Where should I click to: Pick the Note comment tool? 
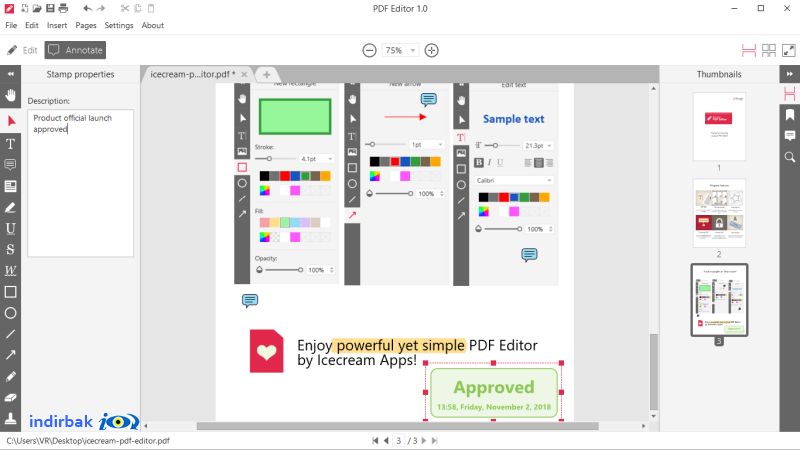click(x=10, y=164)
